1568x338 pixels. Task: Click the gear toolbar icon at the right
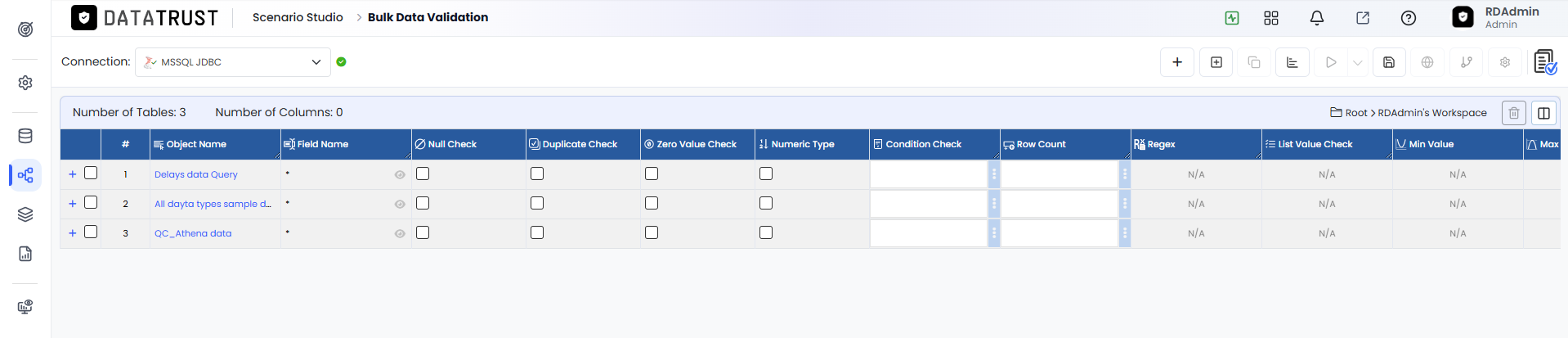tap(1505, 62)
